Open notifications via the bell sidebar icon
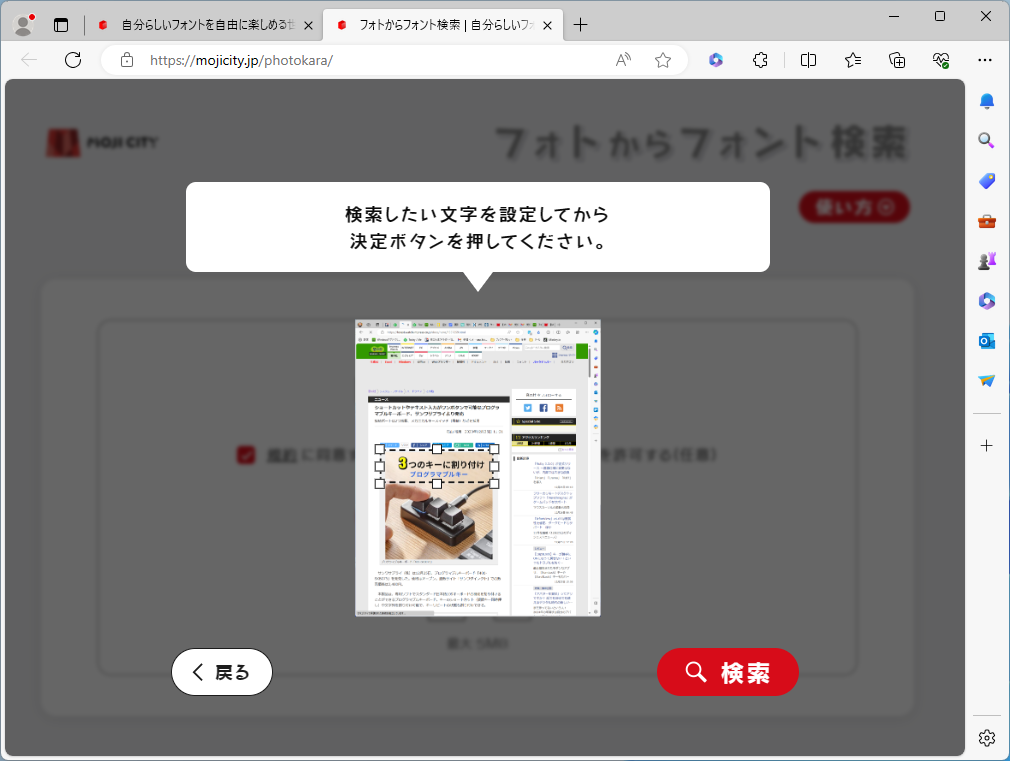The height and width of the screenshot is (761, 1010). tap(986, 101)
